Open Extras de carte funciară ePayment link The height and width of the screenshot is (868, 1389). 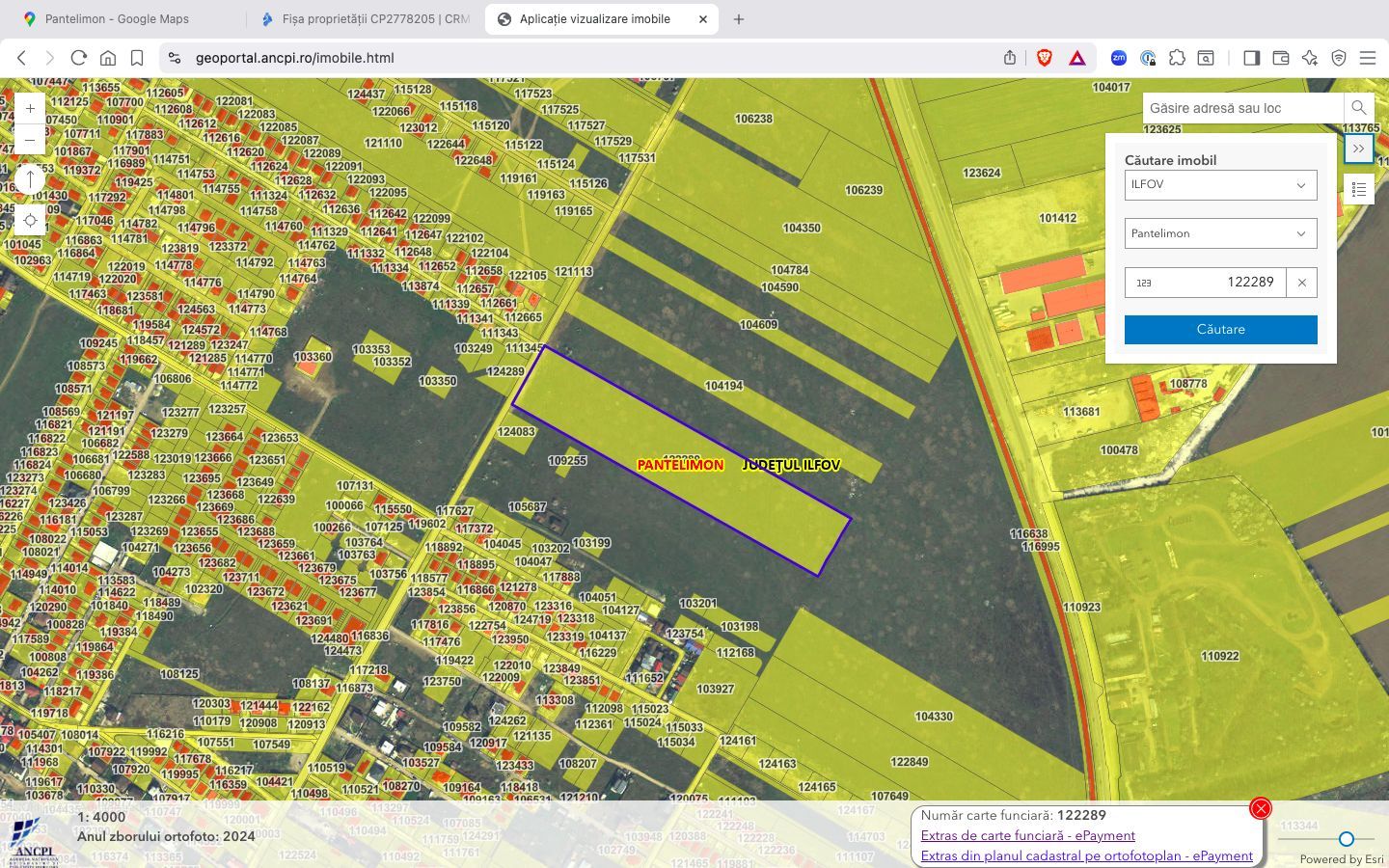pos(1027,835)
